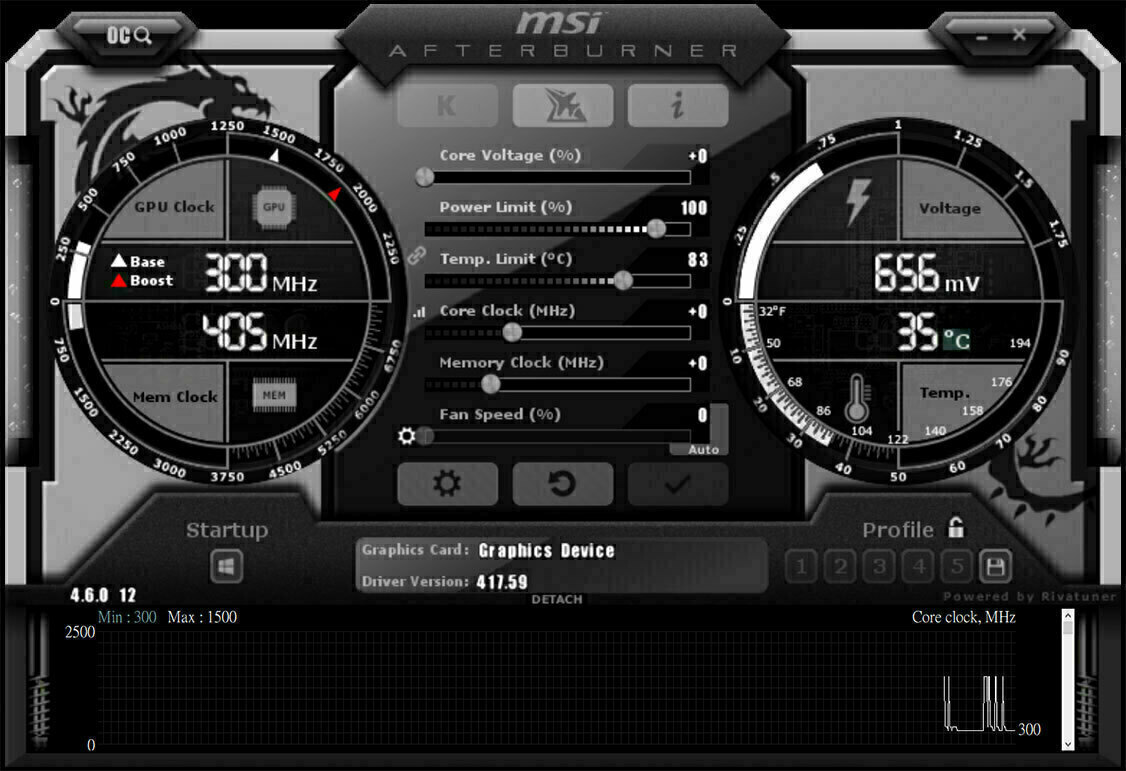Click the 656 mV voltage reading
This screenshot has width=1126, height=771.
926,273
